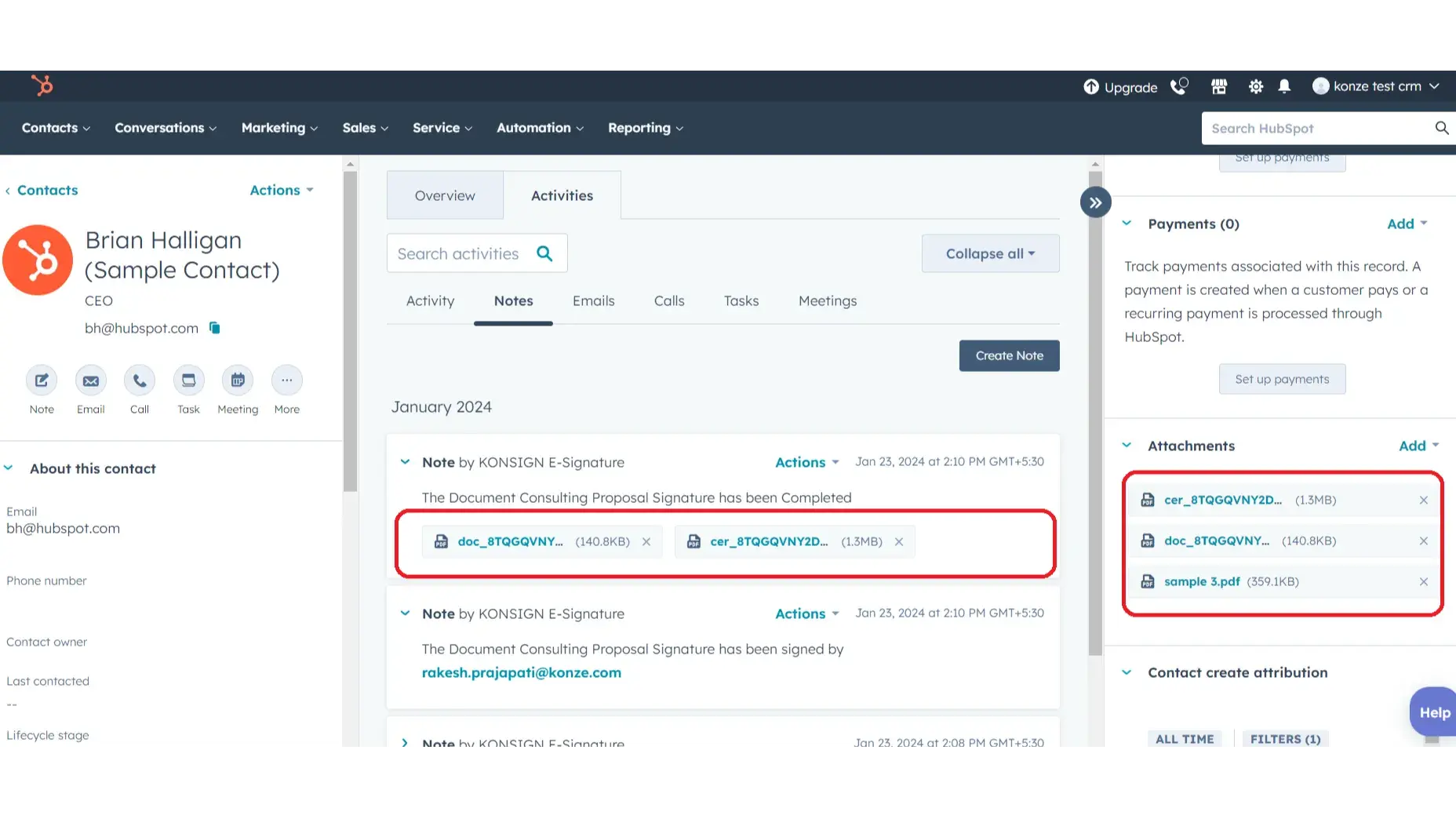Viewport: 1456px width, 819px height.
Task: Open the Payments Add dropdown
Action: pyautogui.click(x=1407, y=224)
